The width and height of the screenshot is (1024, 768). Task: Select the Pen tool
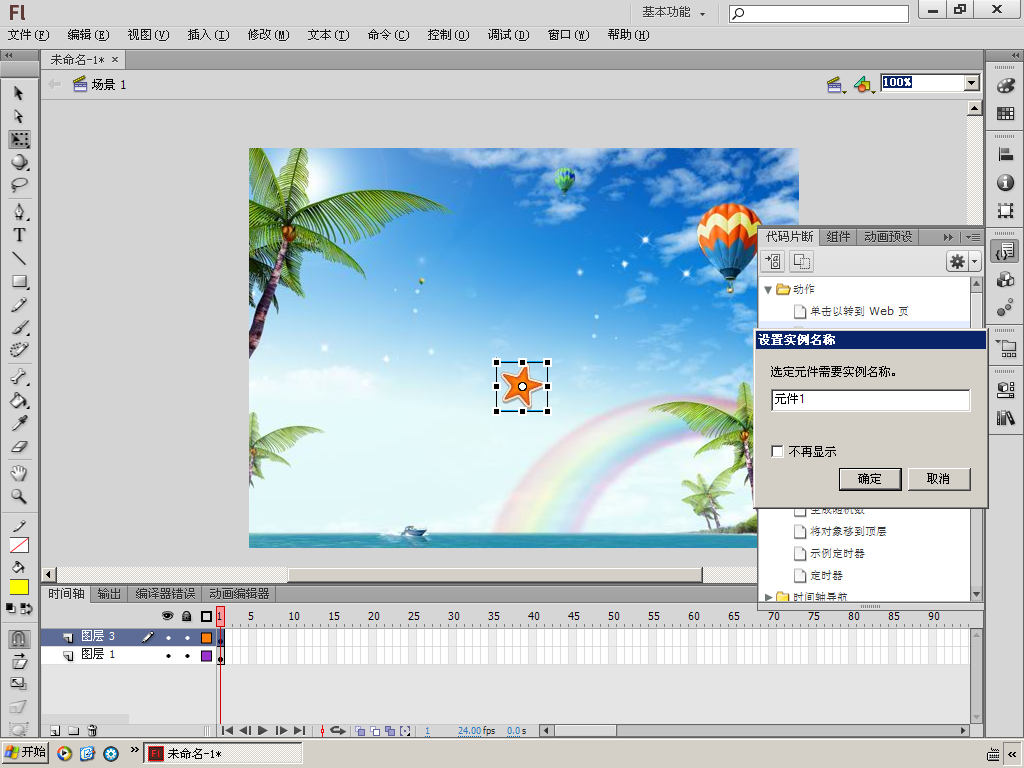click(19, 212)
